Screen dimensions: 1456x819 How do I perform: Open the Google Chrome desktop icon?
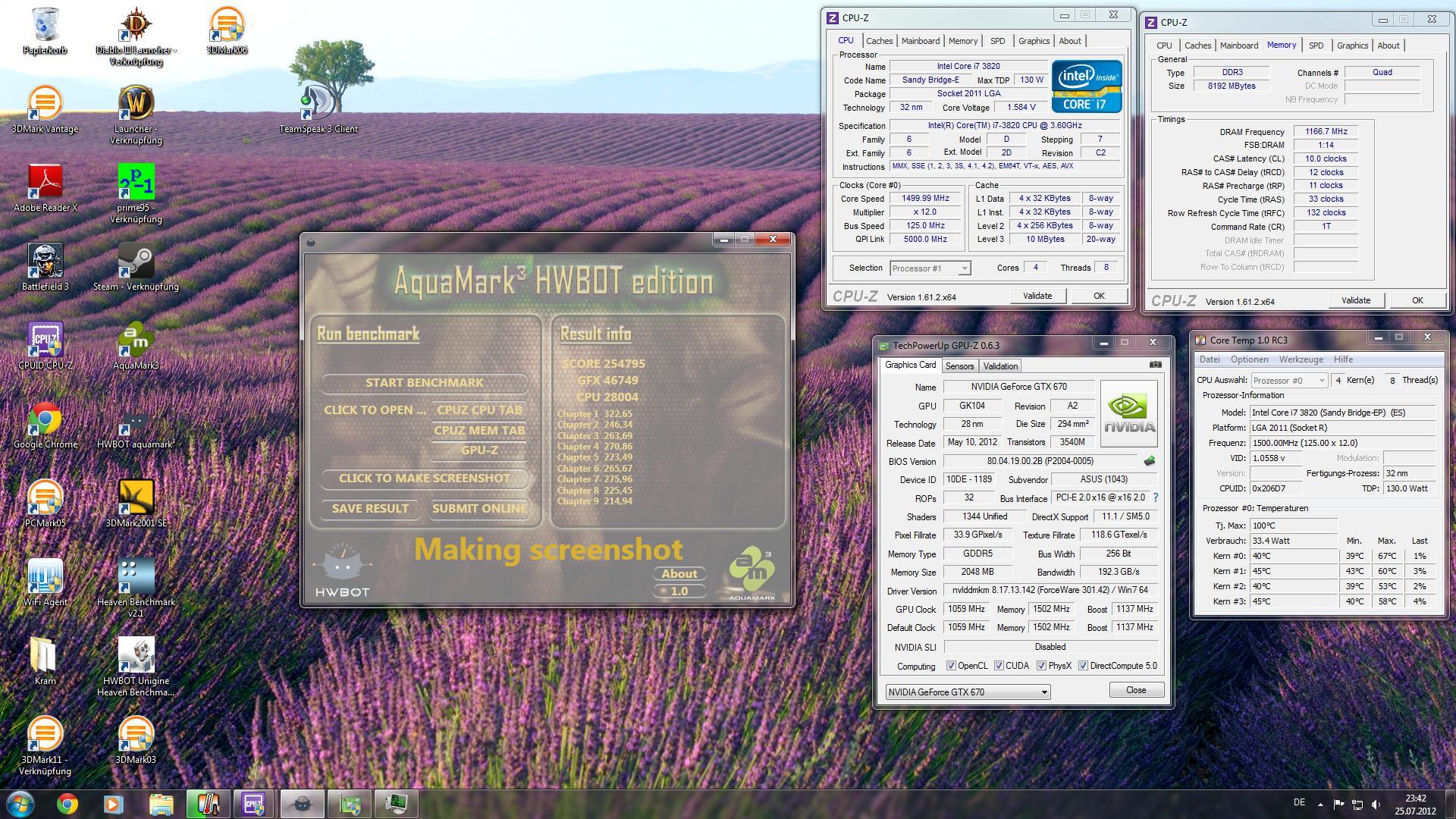45,425
